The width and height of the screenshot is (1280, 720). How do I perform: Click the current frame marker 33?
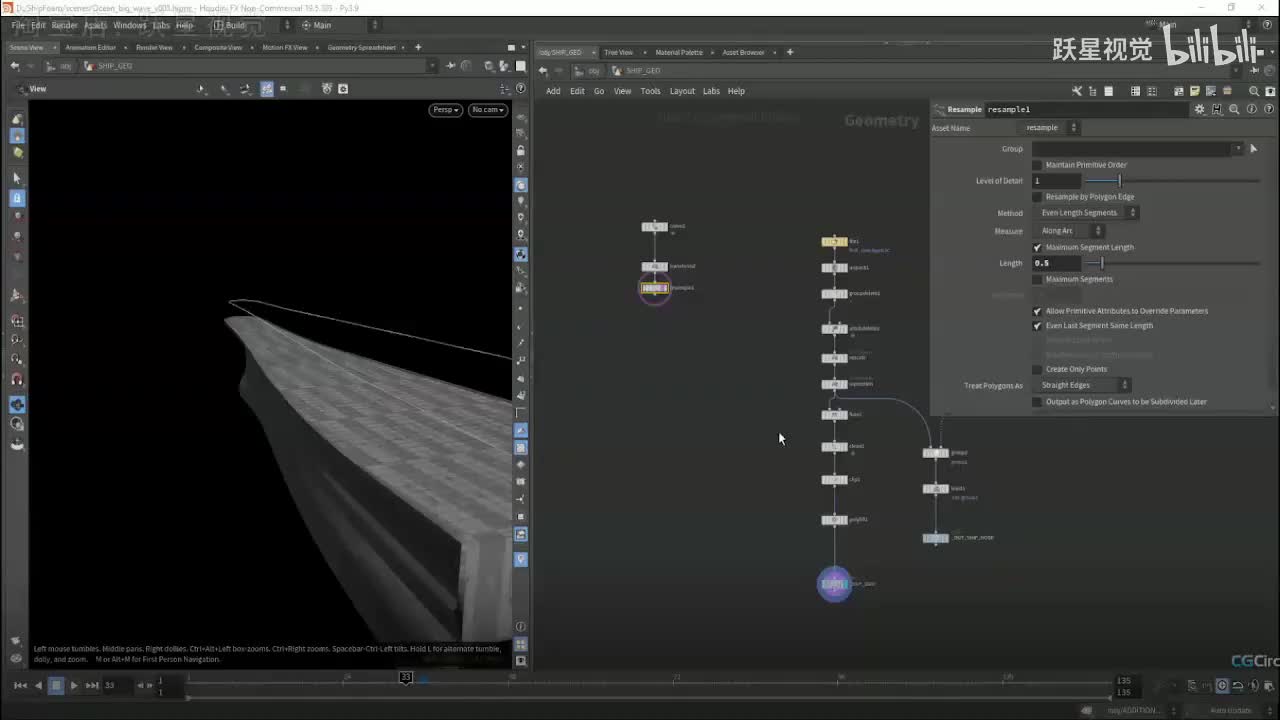pos(405,677)
